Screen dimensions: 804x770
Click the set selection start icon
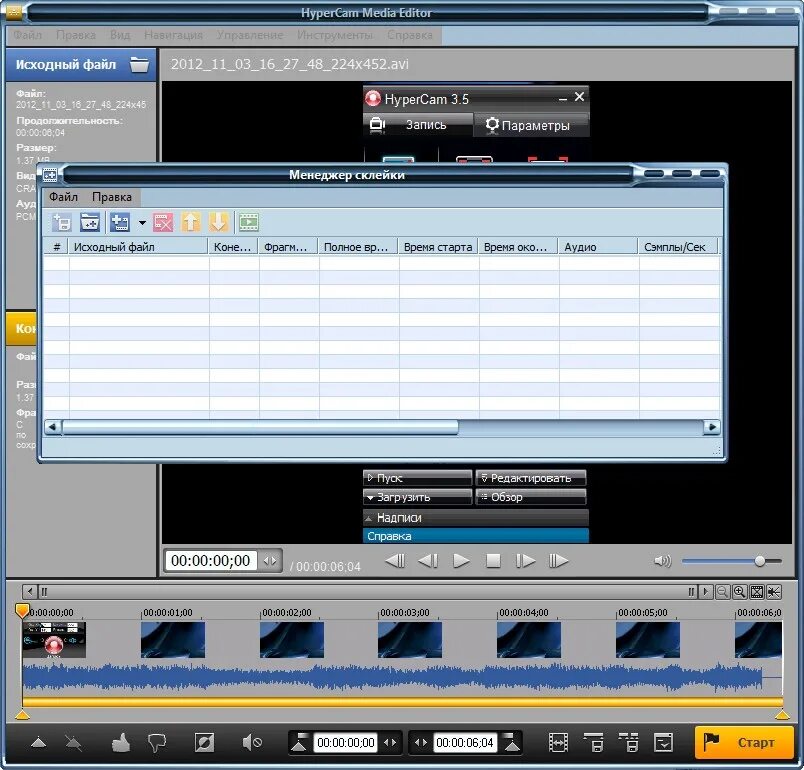[299, 743]
